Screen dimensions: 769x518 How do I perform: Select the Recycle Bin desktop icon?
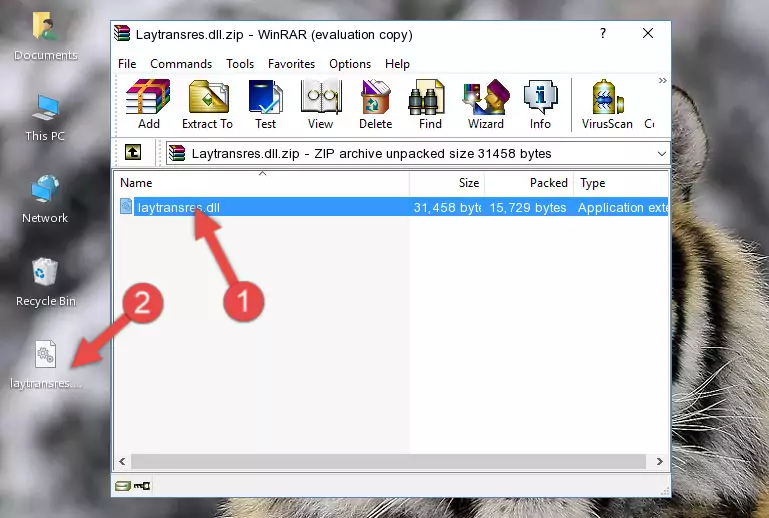[x=45, y=283]
